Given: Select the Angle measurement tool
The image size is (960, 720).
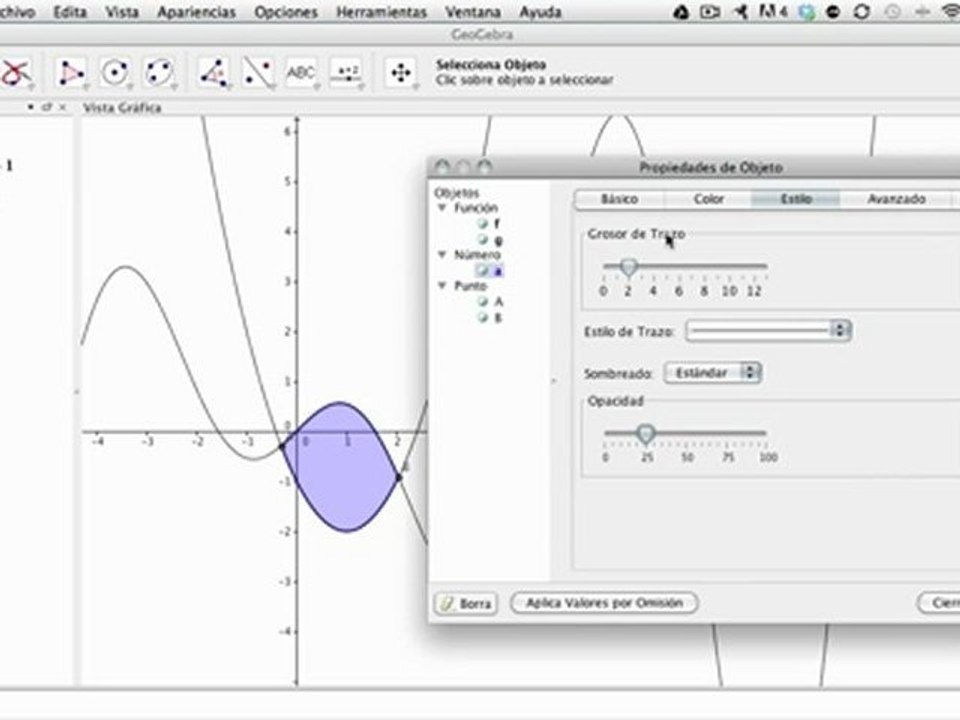Looking at the screenshot, I should tap(214, 73).
